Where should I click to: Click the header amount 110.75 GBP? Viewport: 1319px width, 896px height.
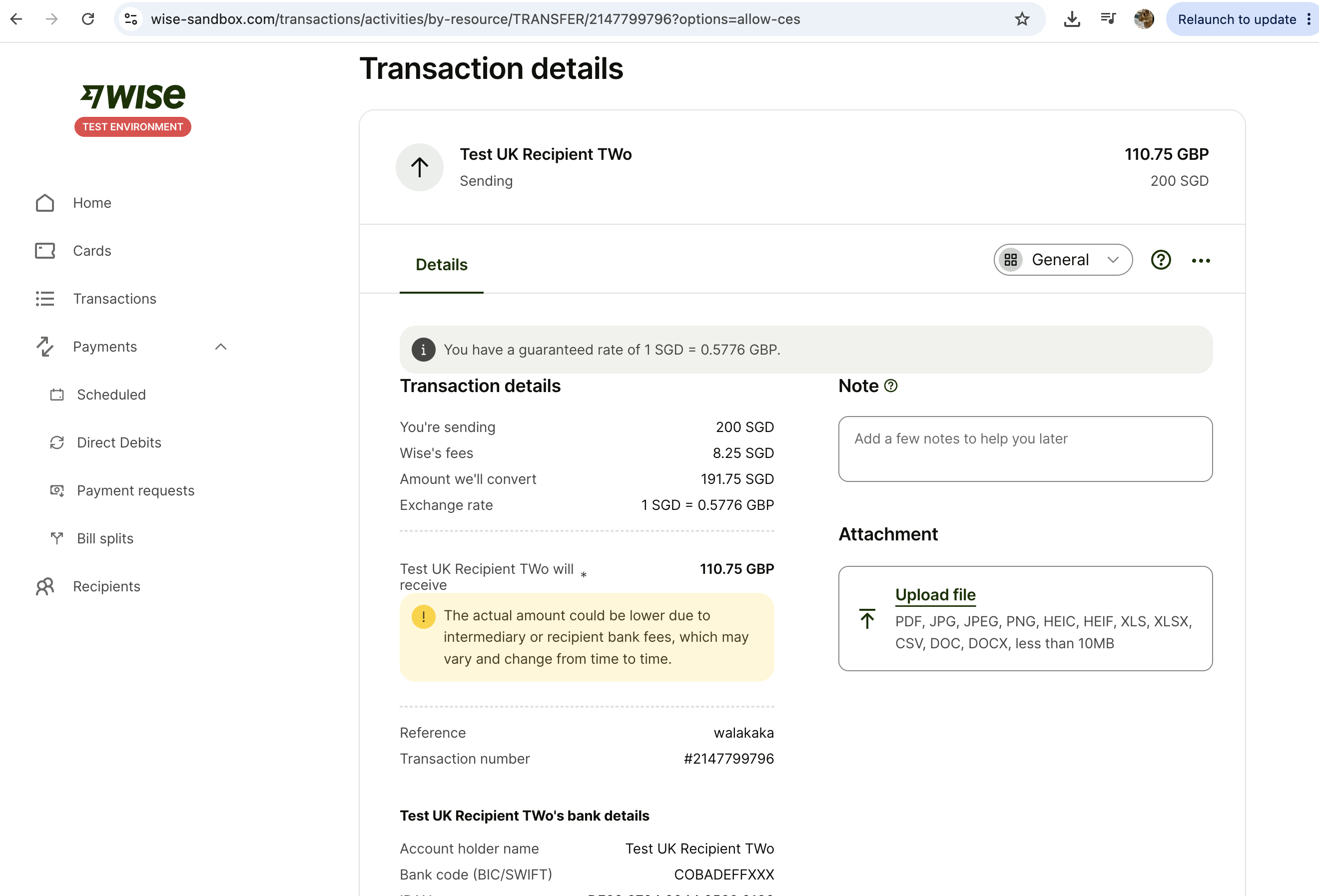point(1166,154)
